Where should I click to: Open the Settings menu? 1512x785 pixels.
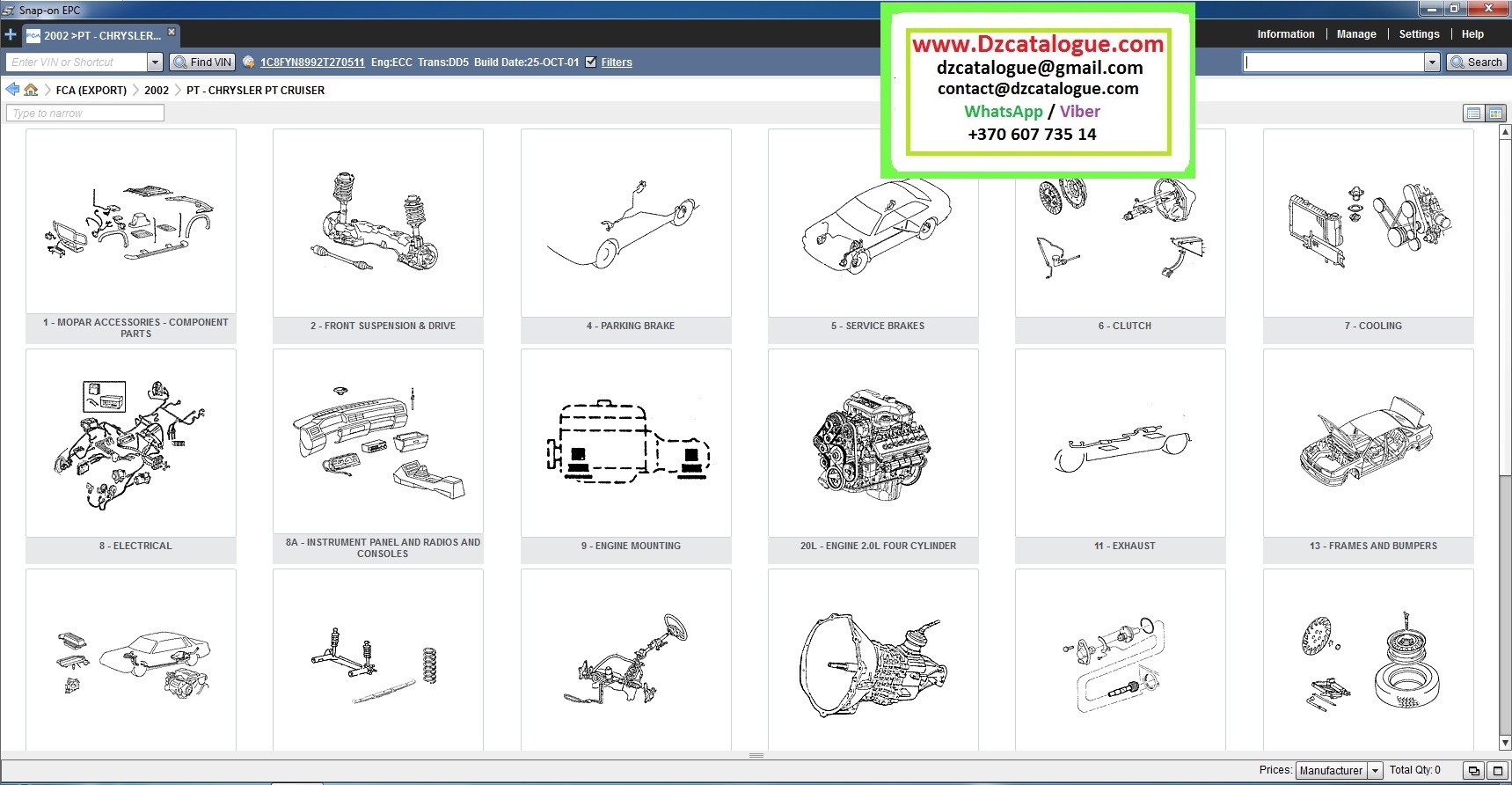pos(1419,34)
